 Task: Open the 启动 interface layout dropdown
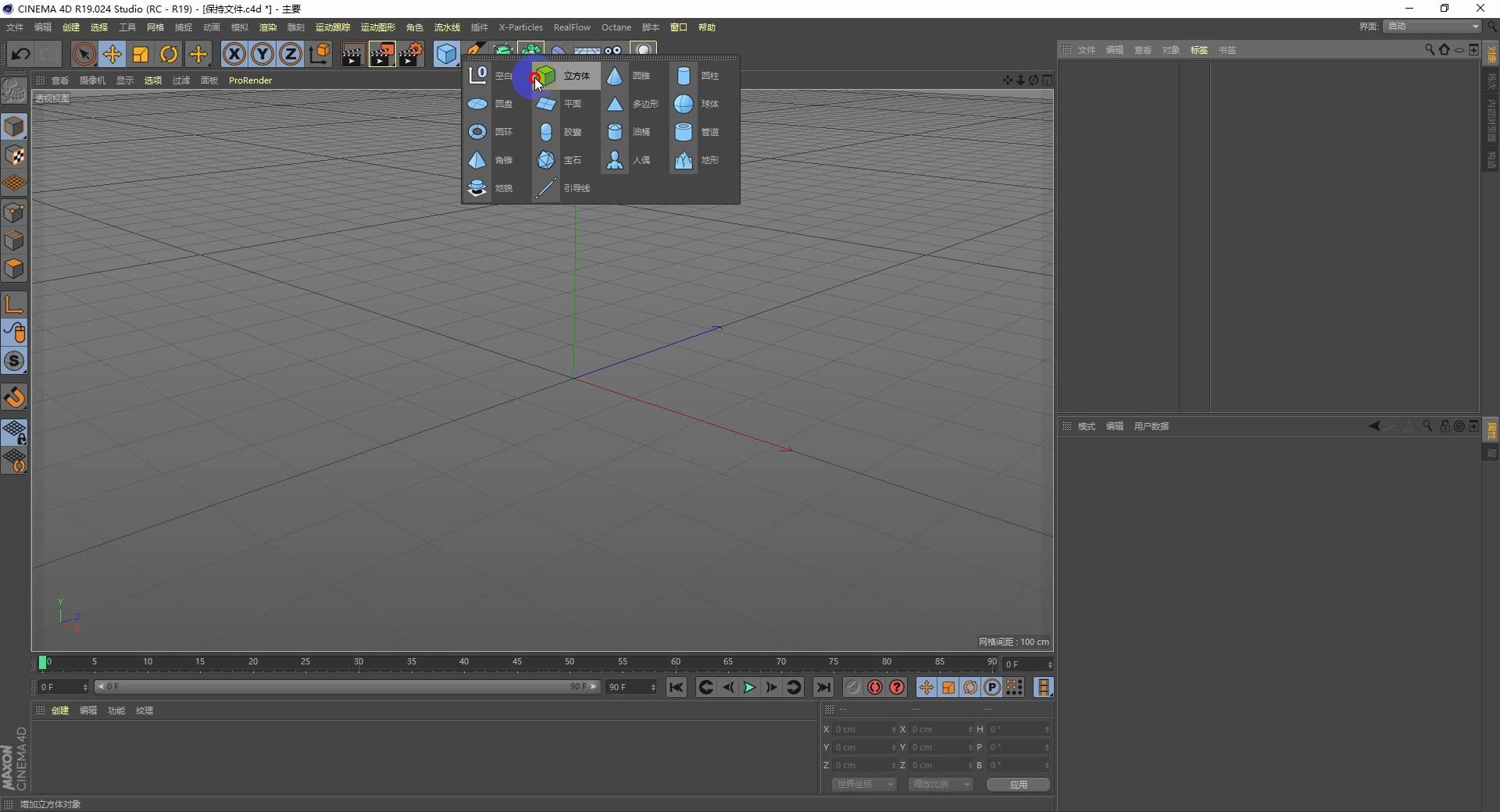point(1430,26)
